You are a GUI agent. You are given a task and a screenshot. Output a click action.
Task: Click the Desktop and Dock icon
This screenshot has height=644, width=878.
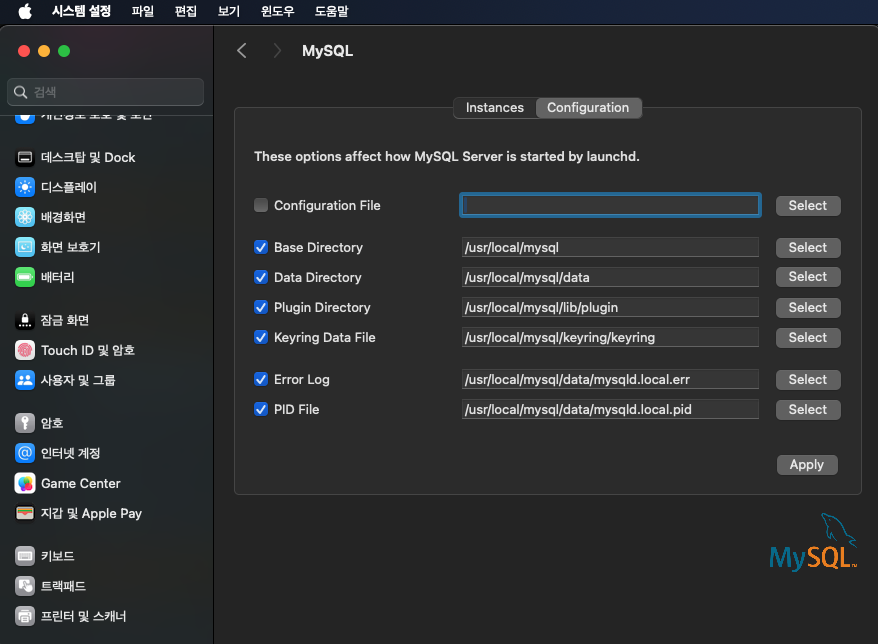point(25,158)
